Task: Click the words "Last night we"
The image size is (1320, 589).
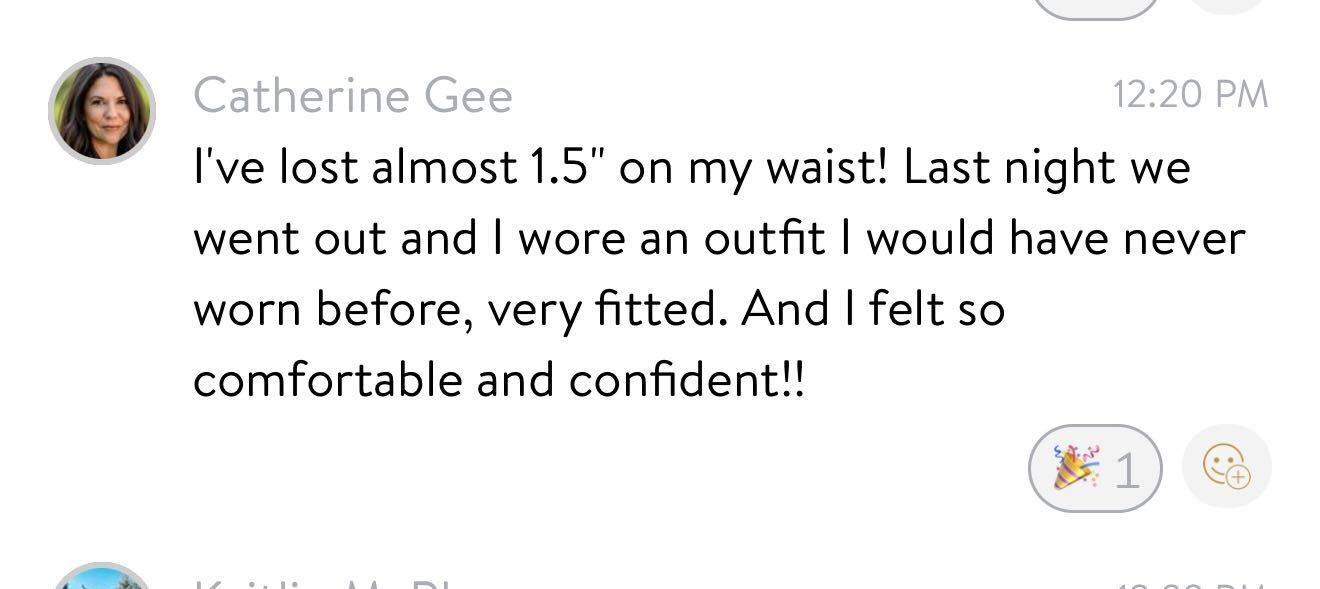Action: pos(1046,168)
